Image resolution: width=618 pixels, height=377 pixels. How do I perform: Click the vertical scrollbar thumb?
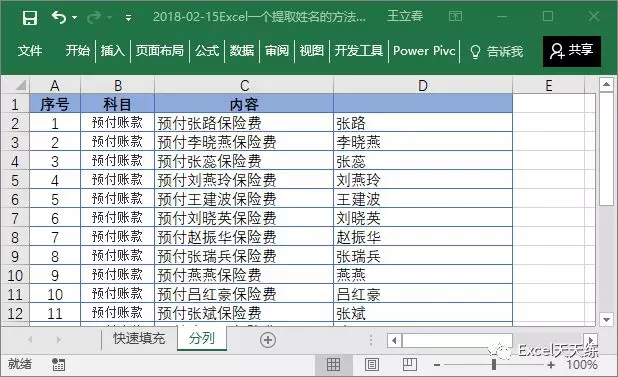(606, 149)
